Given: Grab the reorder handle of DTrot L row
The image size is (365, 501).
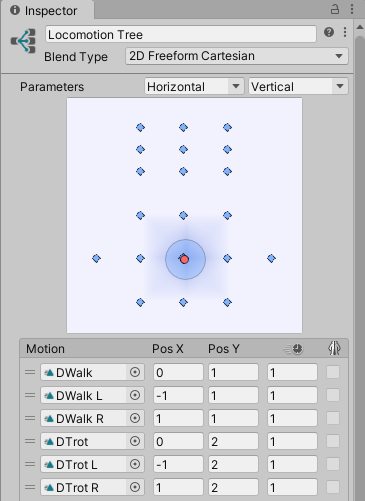Looking at the screenshot, I should (30, 464).
